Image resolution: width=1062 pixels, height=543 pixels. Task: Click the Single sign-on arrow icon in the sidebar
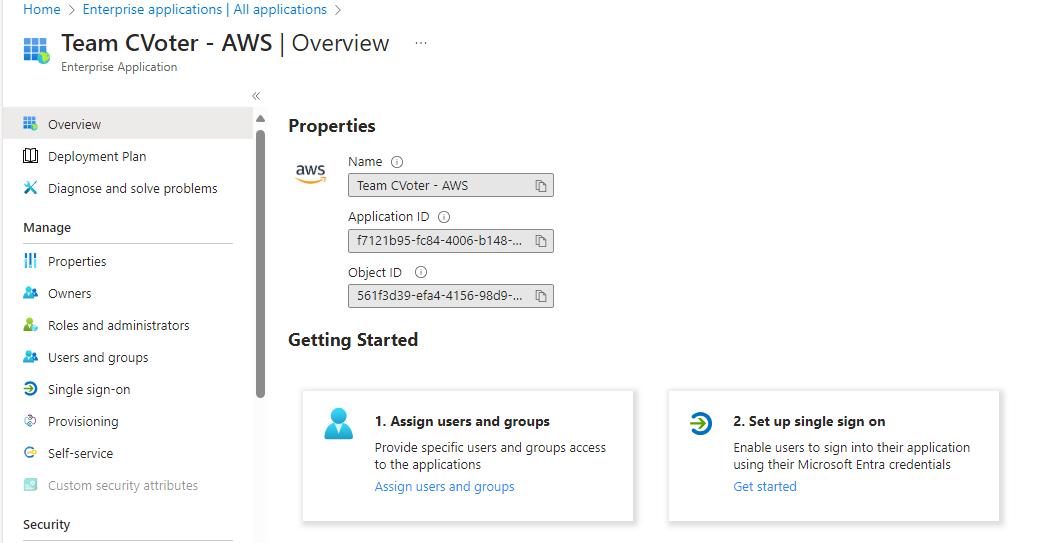pyautogui.click(x=30, y=389)
